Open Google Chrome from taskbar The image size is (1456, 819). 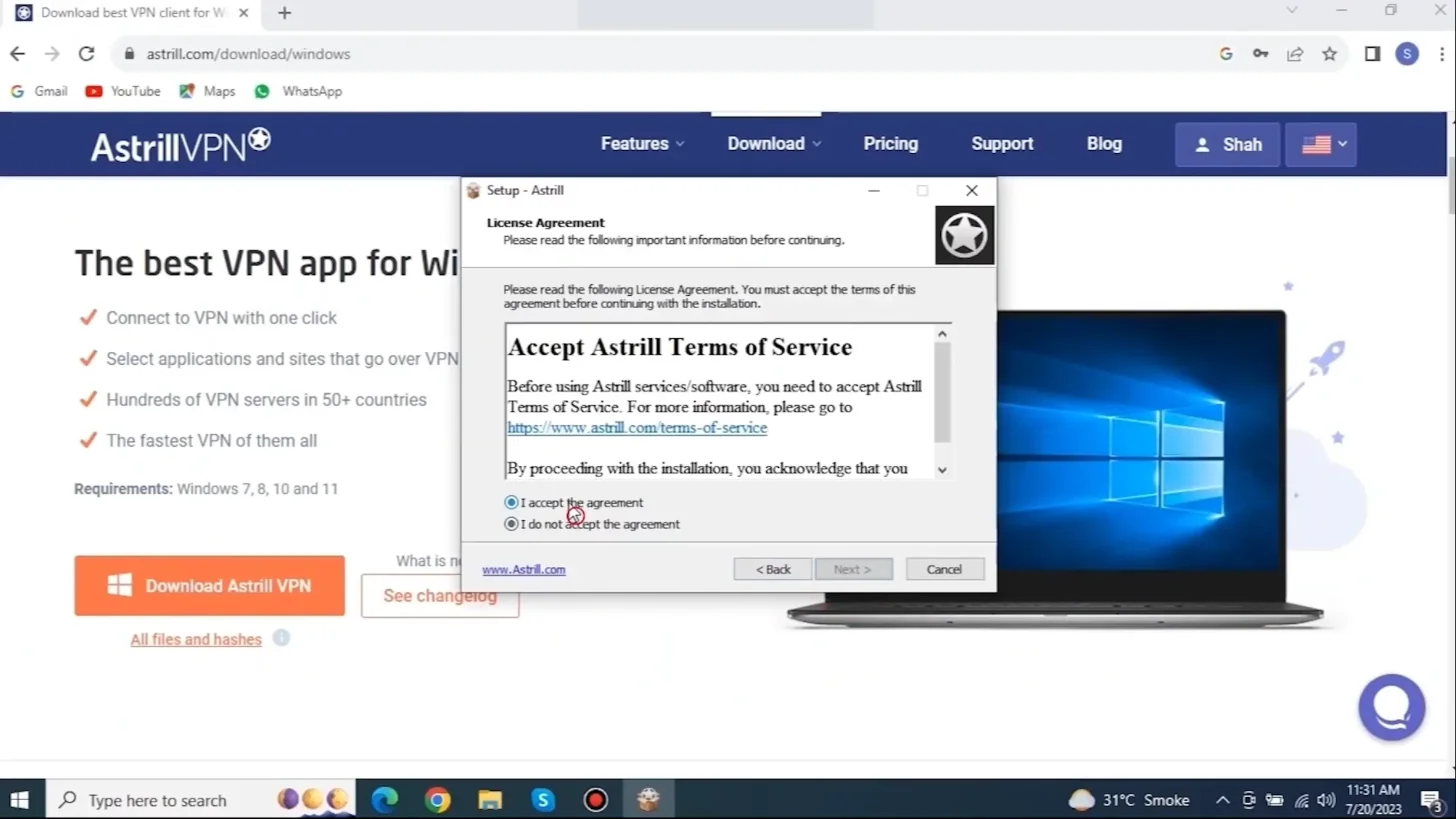pos(437,800)
